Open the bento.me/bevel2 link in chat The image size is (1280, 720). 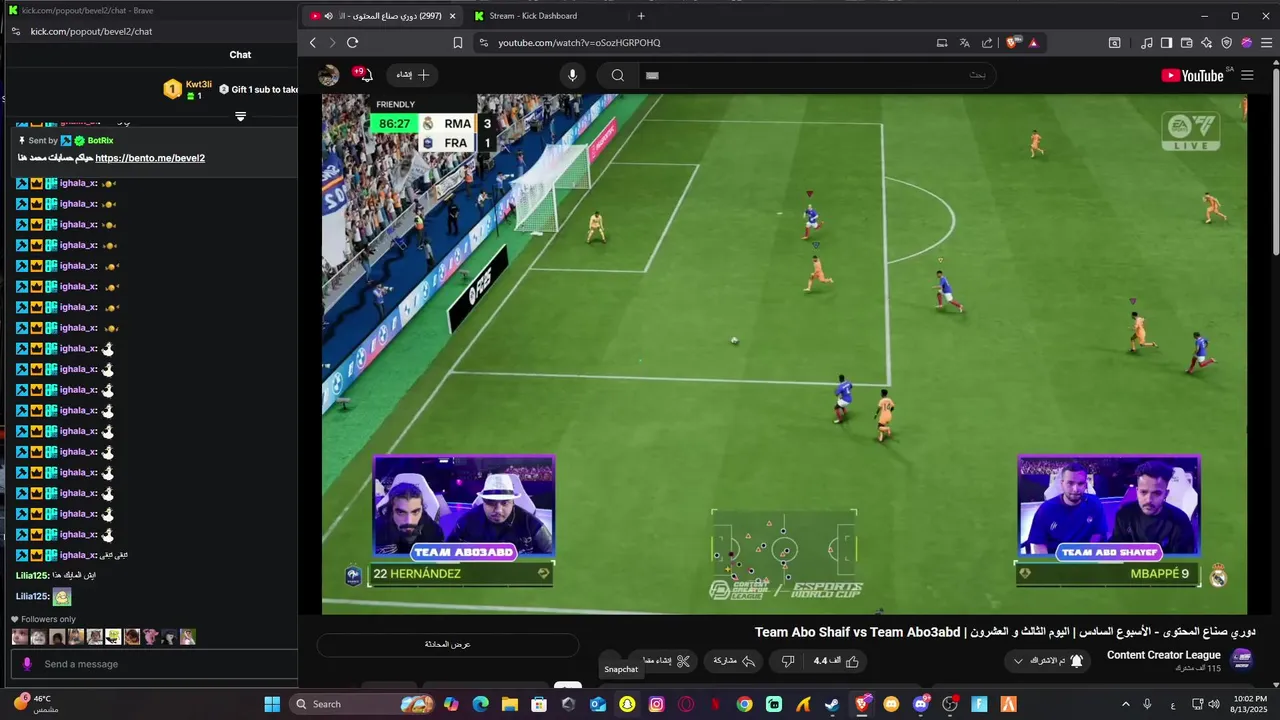[x=150, y=158]
